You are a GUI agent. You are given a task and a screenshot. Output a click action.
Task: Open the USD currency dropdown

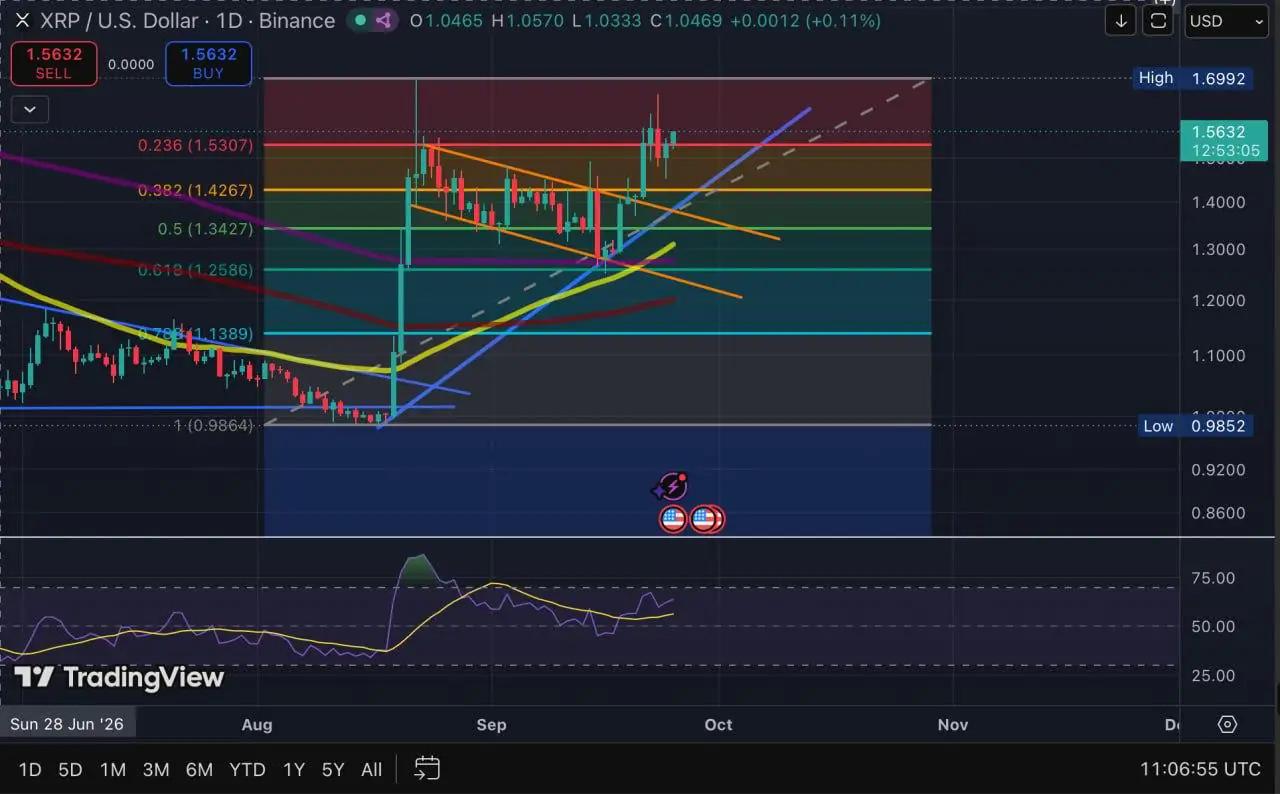(1226, 21)
